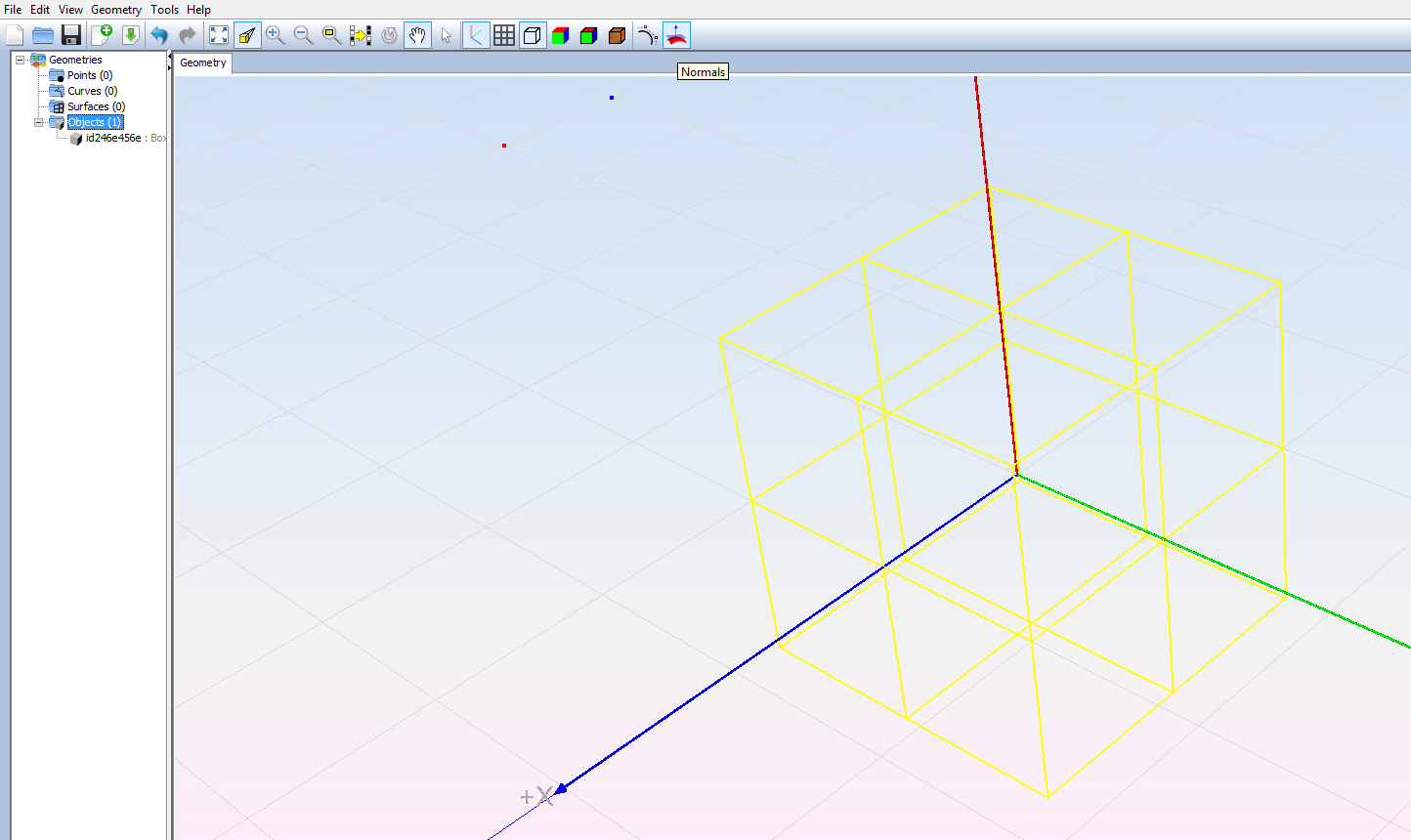Toggle wireframe box rendering mode
Viewport: 1411px width, 840px height.
tap(533, 36)
